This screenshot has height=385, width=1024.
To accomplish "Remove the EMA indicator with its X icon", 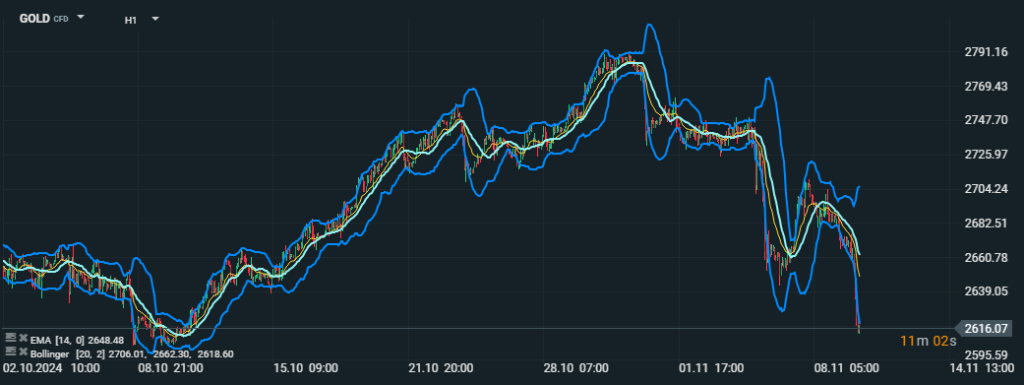I will [x=23, y=338].
